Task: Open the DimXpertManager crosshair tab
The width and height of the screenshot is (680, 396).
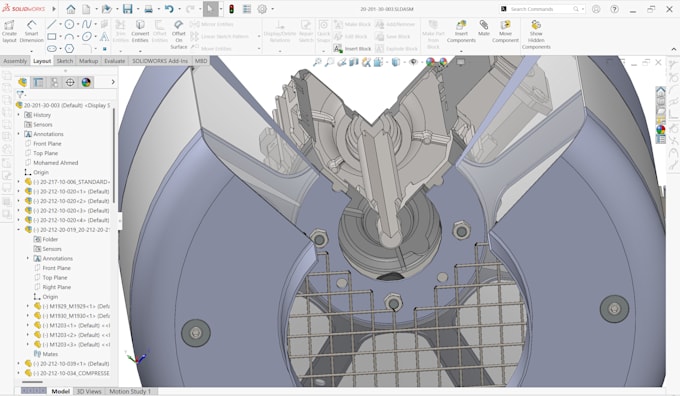Action: pyautogui.click(x=70, y=82)
